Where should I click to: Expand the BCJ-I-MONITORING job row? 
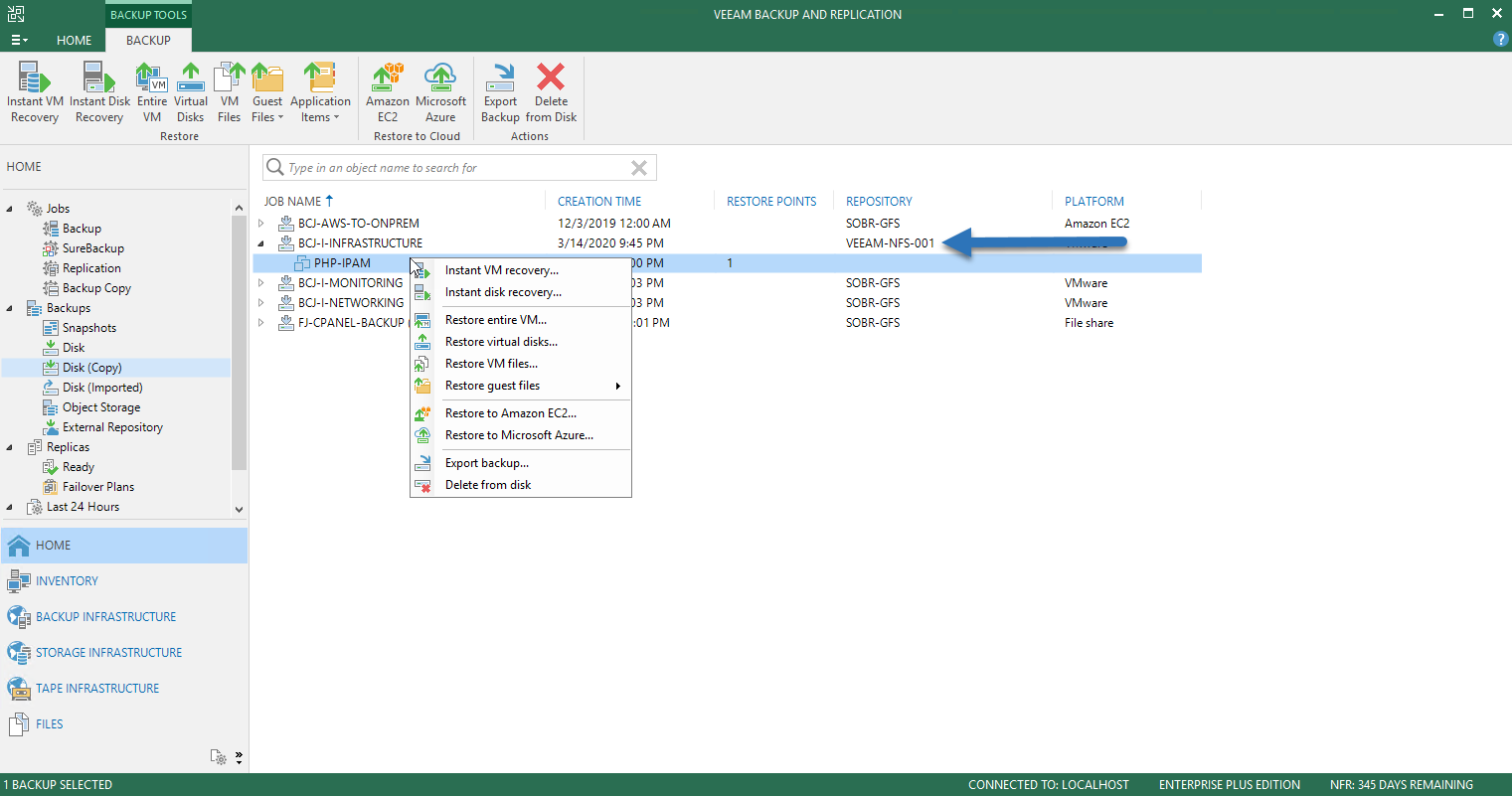coord(261,283)
